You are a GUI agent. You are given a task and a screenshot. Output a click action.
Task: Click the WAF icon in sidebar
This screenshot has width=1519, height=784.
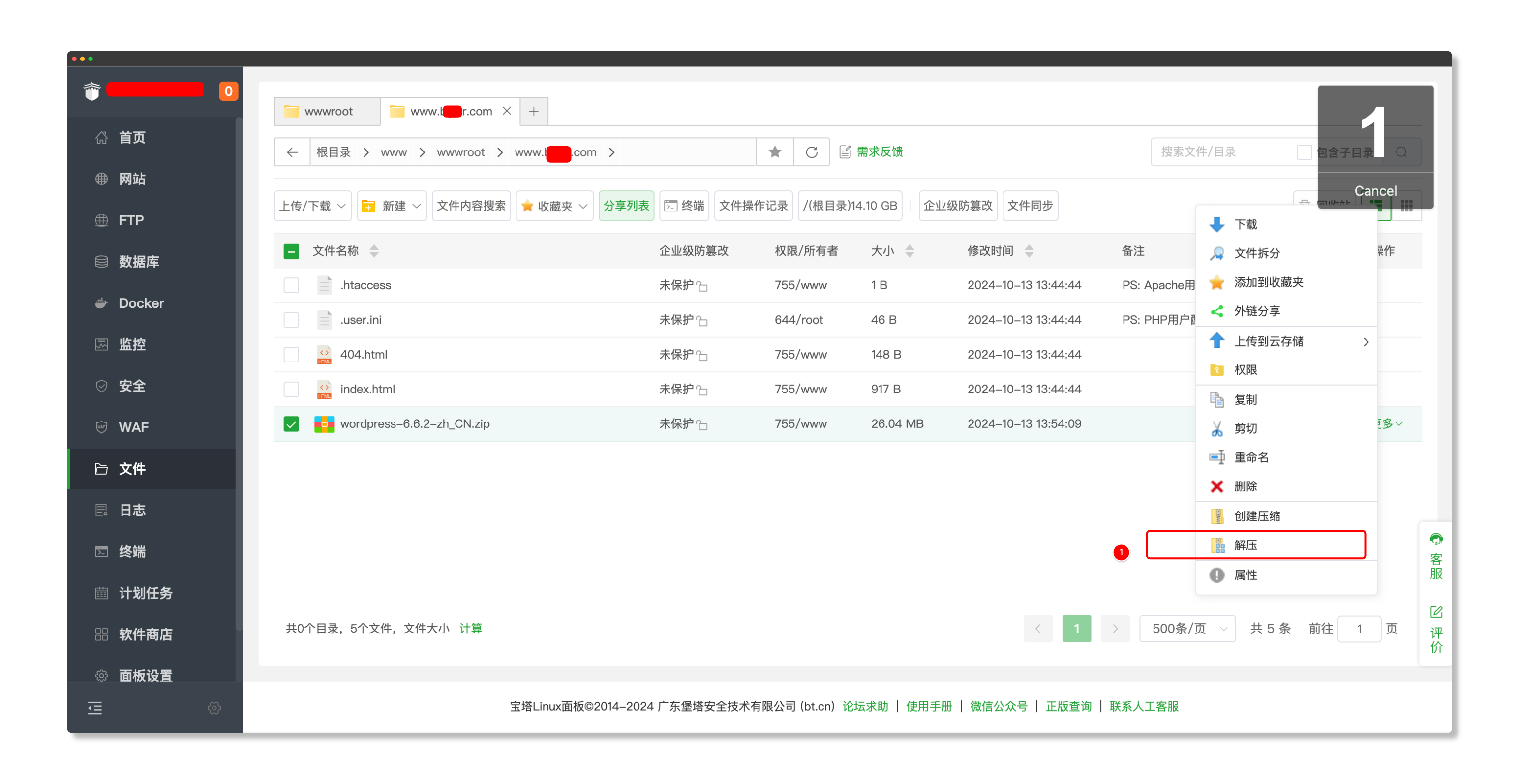click(101, 427)
